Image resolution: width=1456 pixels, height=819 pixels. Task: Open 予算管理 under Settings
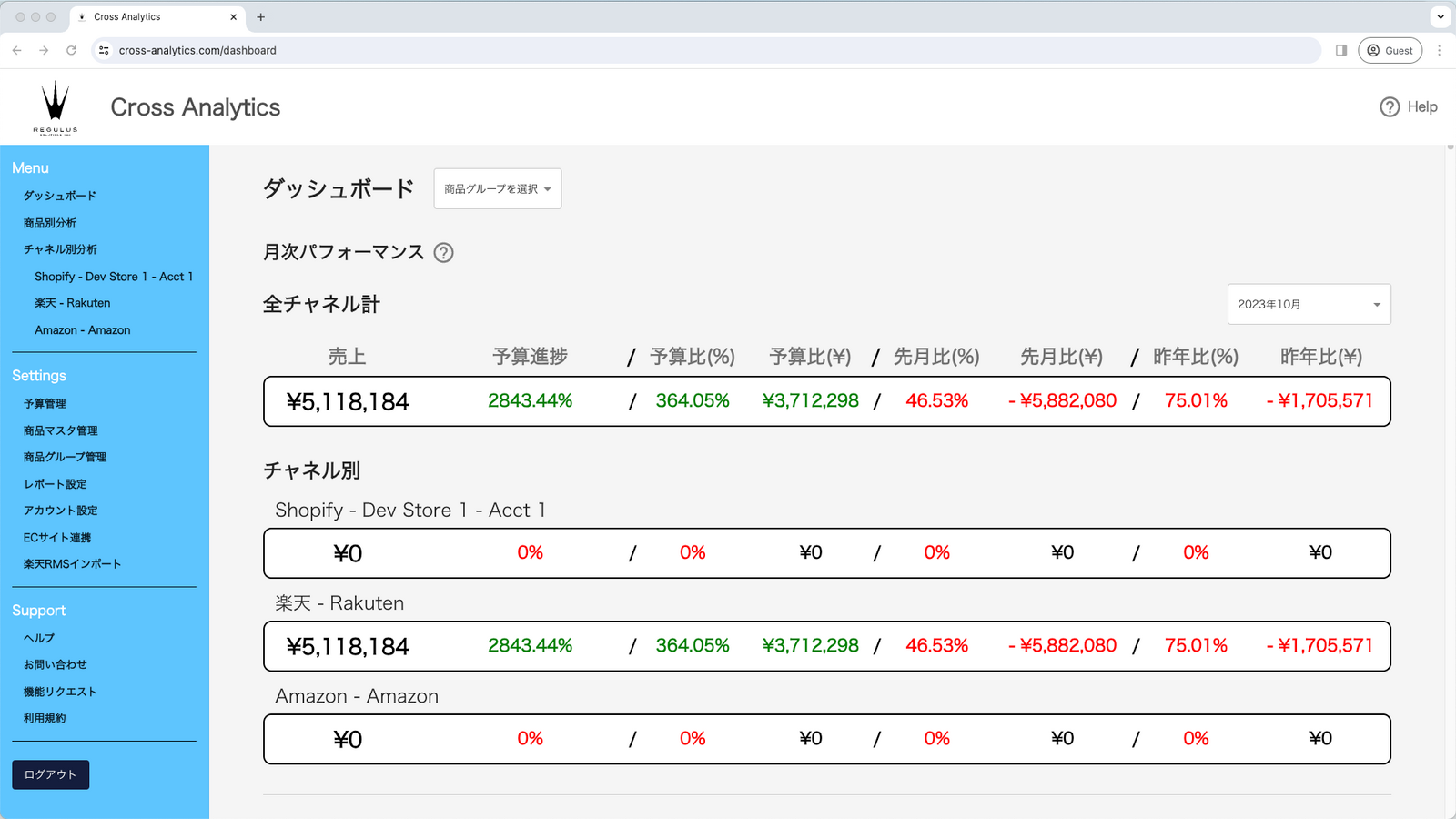click(x=45, y=403)
